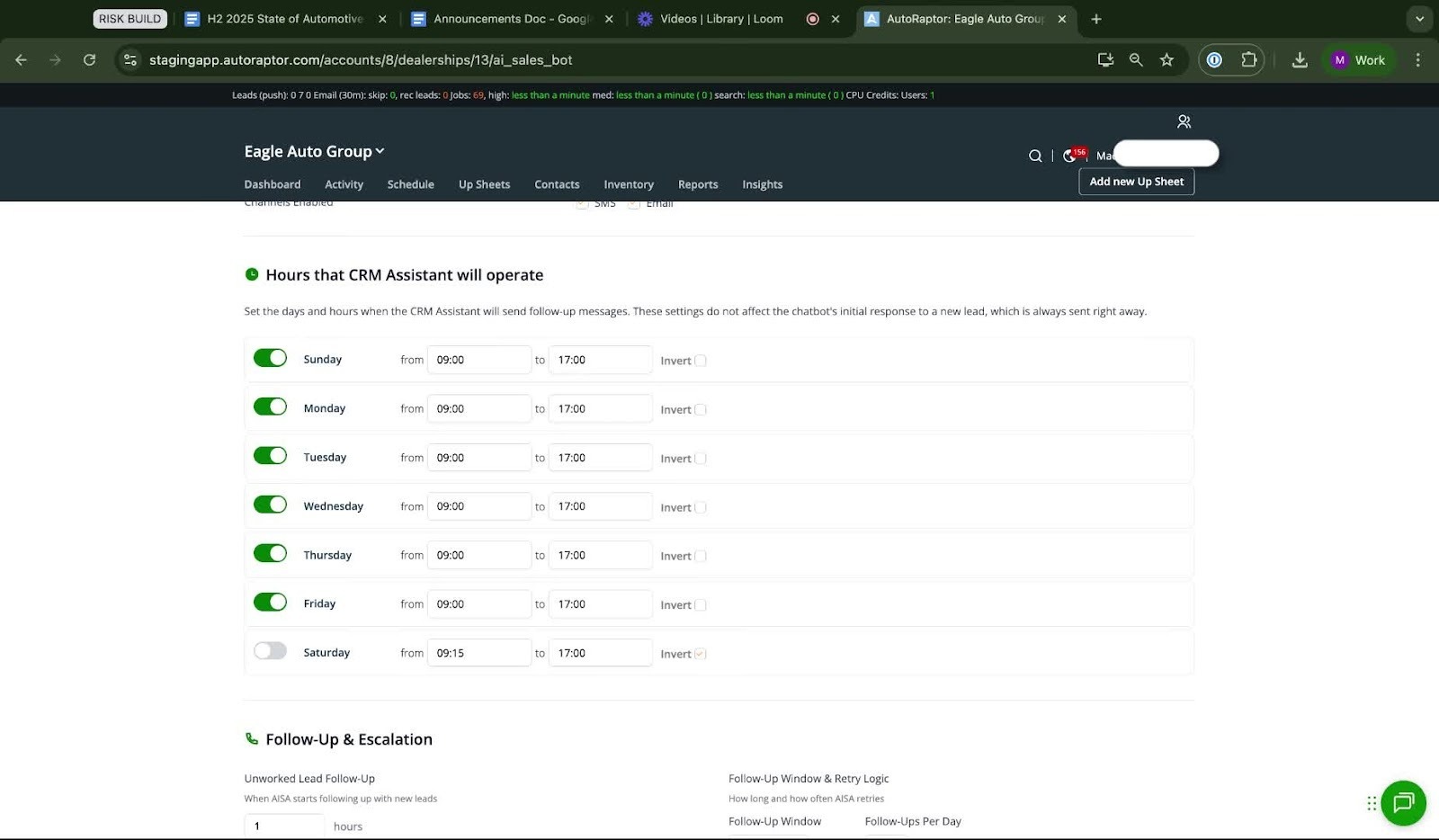Open the Reports navigation link

click(x=697, y=184)
